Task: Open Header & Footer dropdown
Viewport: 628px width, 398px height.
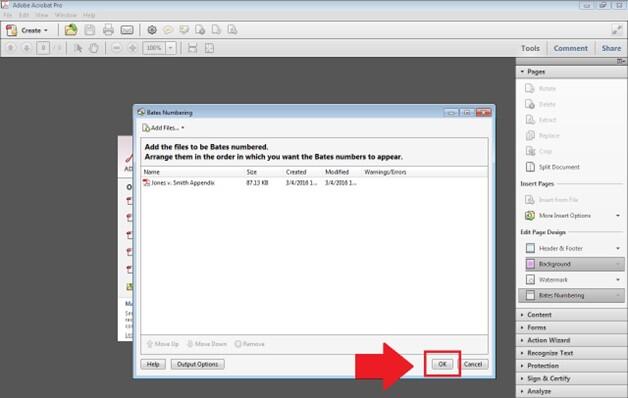Action: coord(618,249)
